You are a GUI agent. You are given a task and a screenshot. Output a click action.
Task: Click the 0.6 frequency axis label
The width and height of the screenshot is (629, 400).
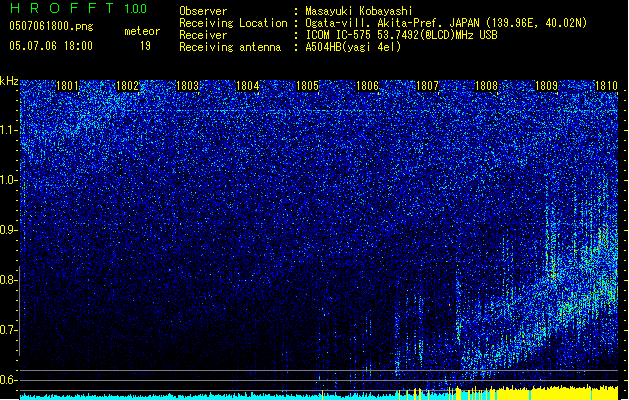[9, 380]
